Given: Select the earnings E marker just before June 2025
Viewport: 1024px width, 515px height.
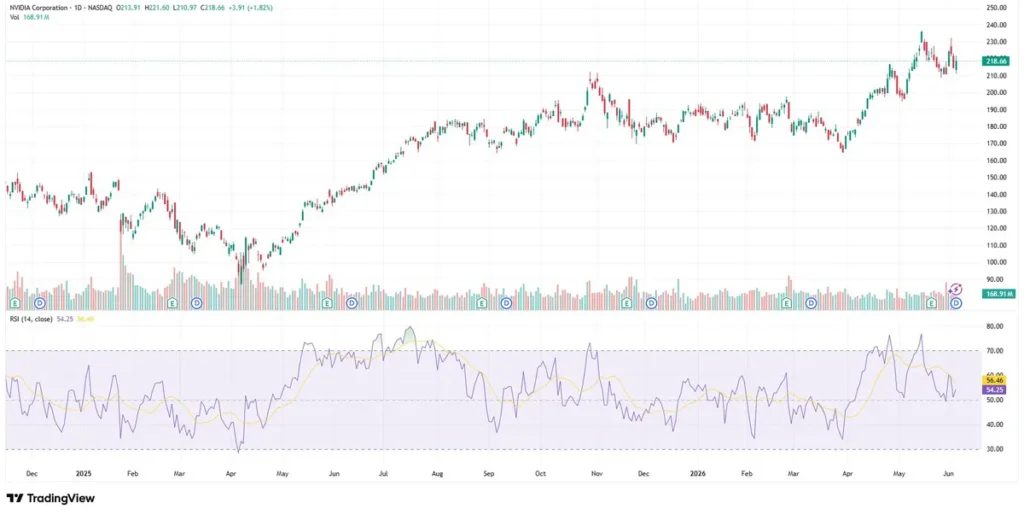Looking at the screenshot, I should coord(327,304).
